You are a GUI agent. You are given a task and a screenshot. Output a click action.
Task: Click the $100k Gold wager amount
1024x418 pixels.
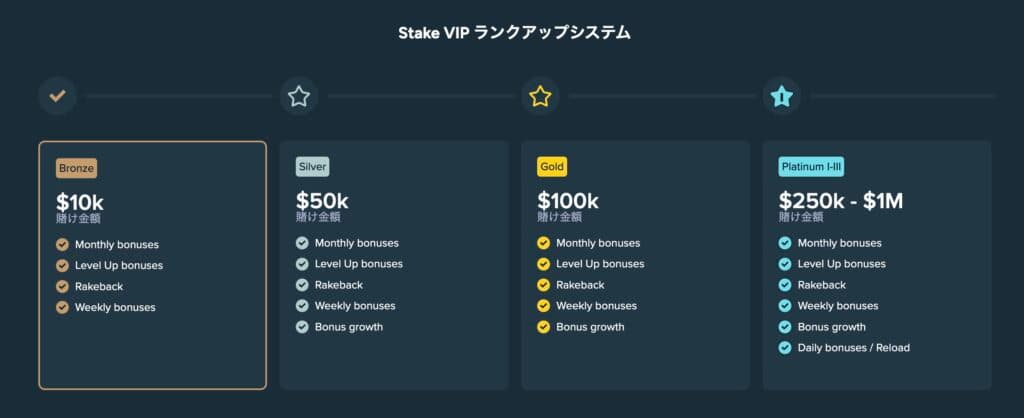click(x=568, y=201)
